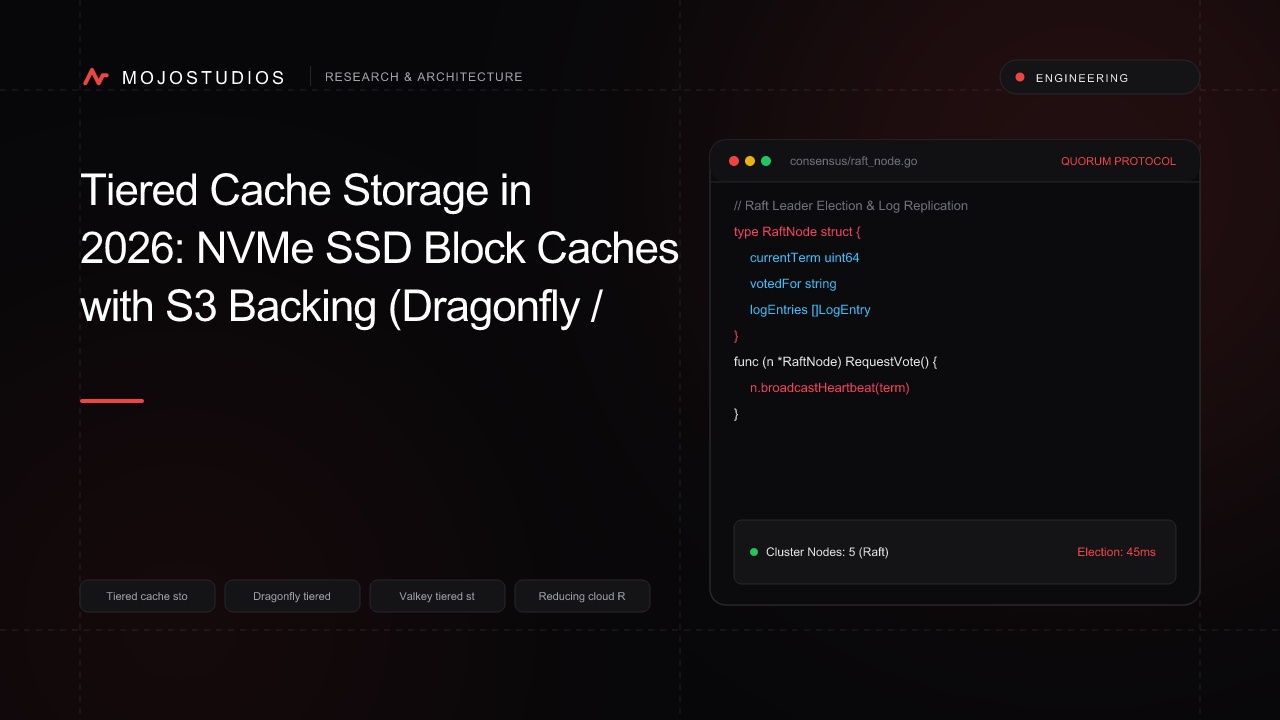Click the yellow minimize dot on code window
Screen dimensions: 1280x720
tap(750, 161)
